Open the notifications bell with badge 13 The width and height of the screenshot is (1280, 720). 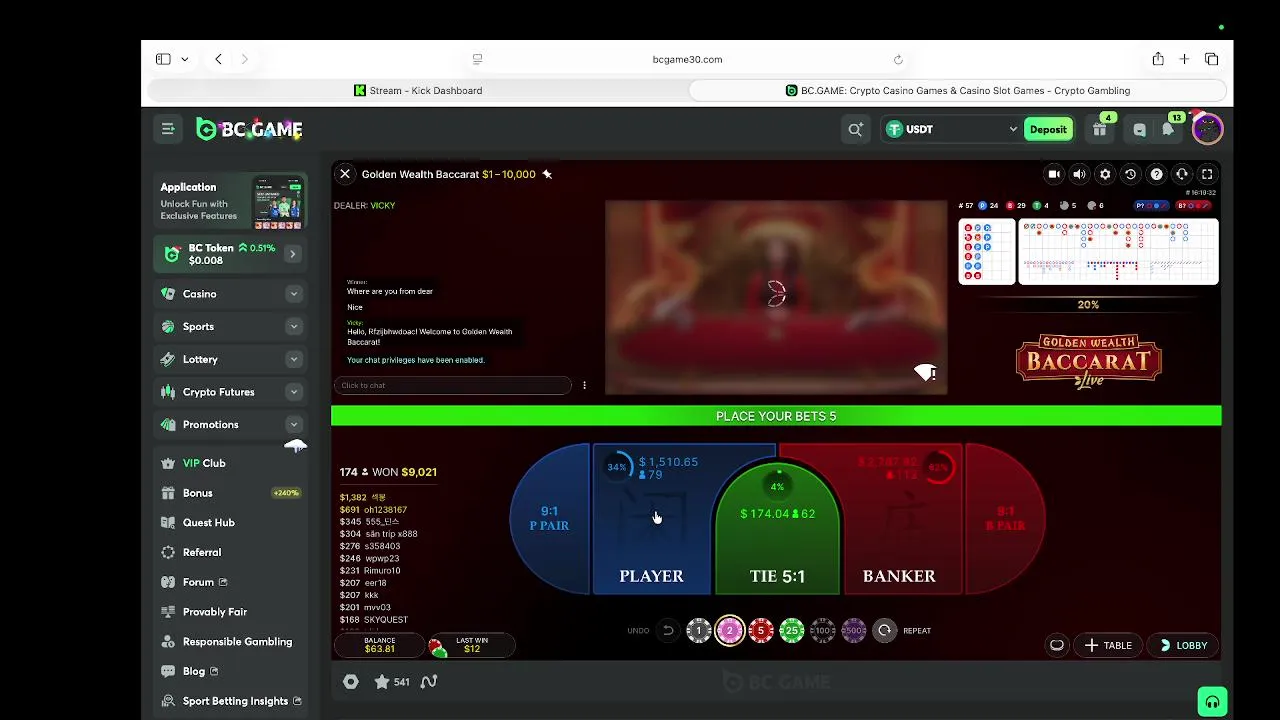(1167, 129)
